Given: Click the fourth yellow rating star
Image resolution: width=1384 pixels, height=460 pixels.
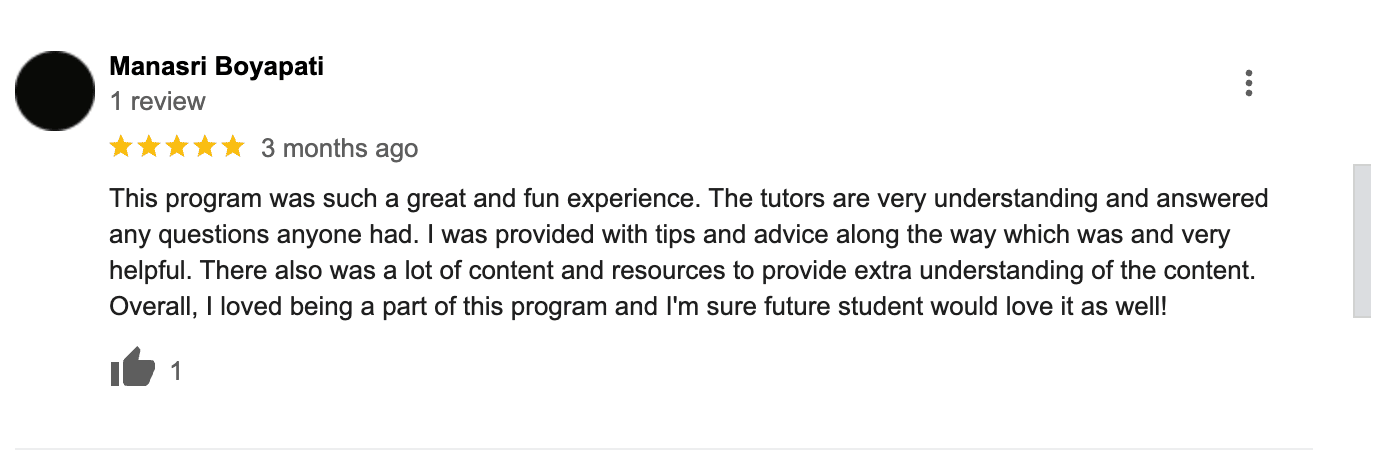Looking at the screenshot, I should (205, 148).
